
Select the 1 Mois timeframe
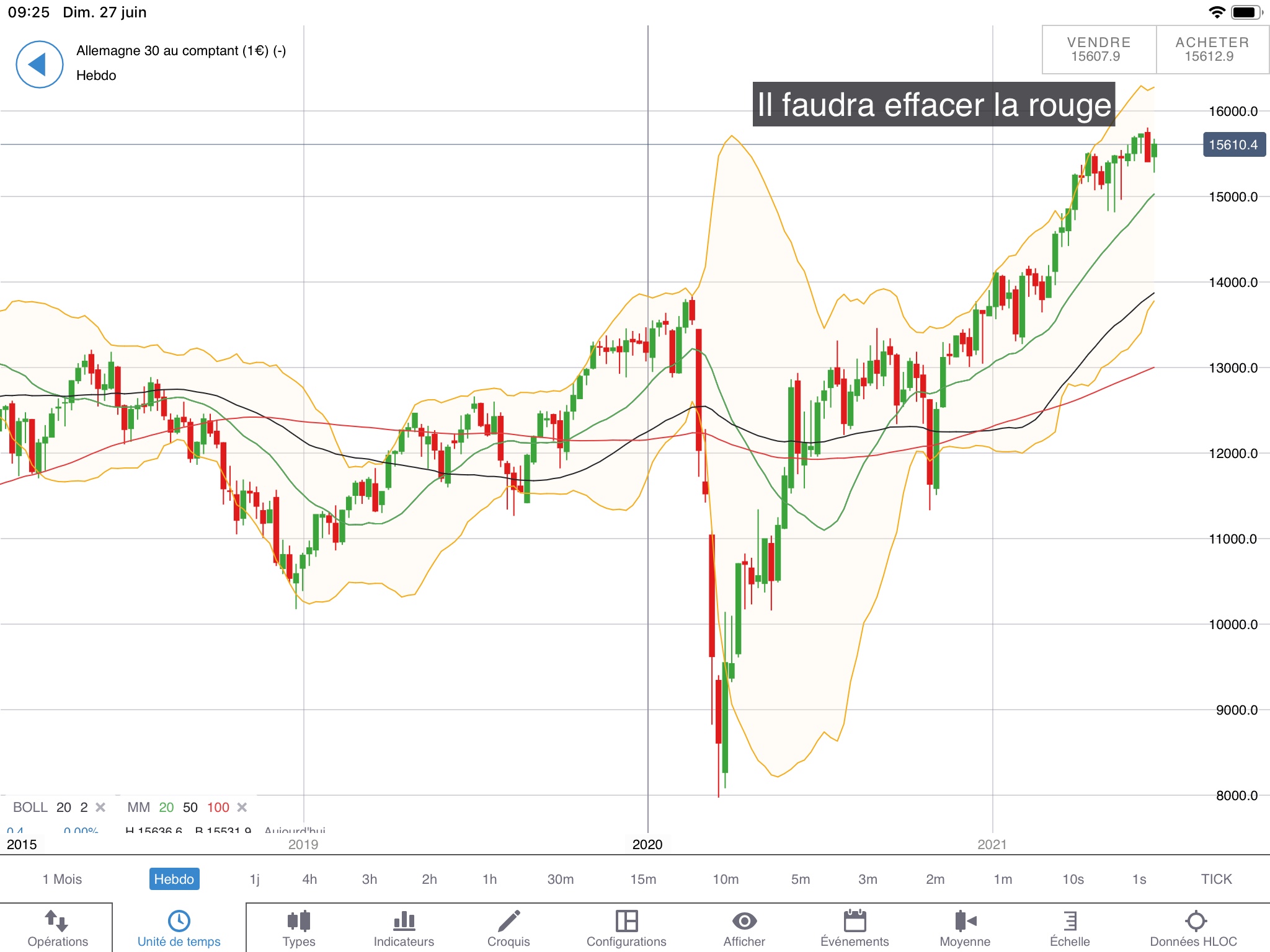(x=62, y=879)
